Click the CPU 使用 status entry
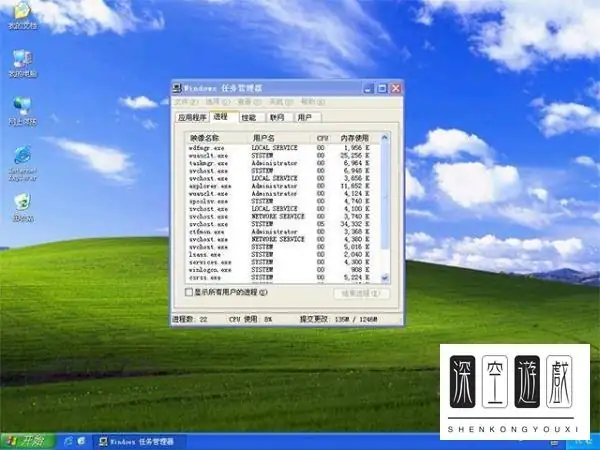This screenshot has height=450, width=600. click(x=251, y=319)
